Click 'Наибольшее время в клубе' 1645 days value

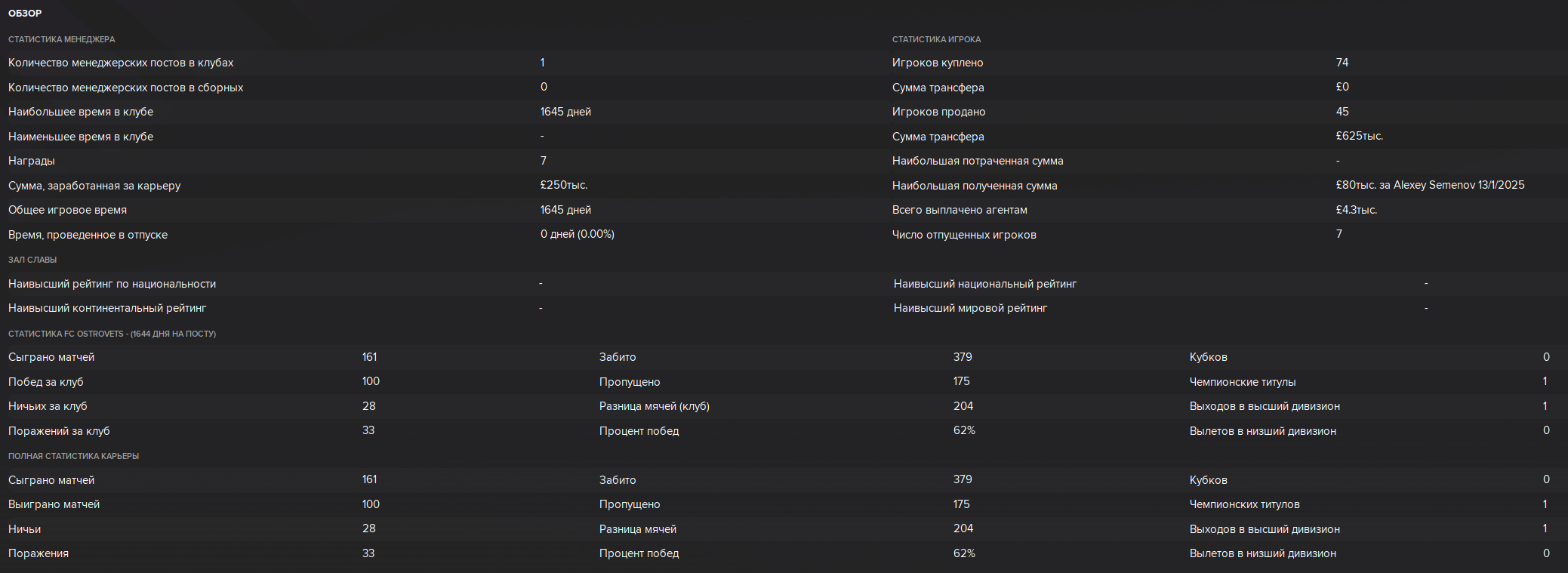[565, 112]
